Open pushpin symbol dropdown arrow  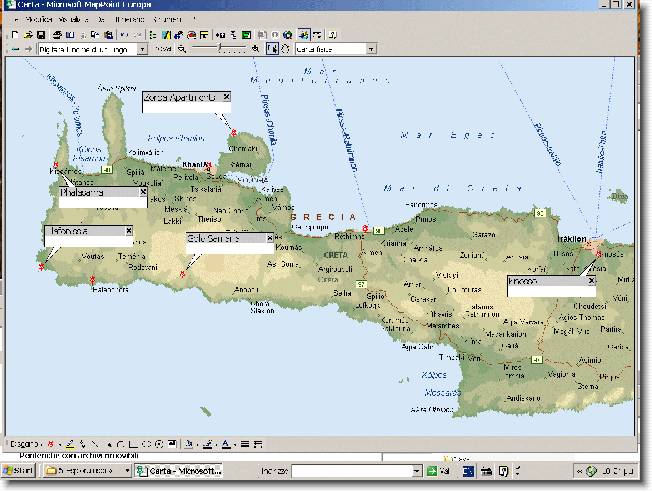59,445
